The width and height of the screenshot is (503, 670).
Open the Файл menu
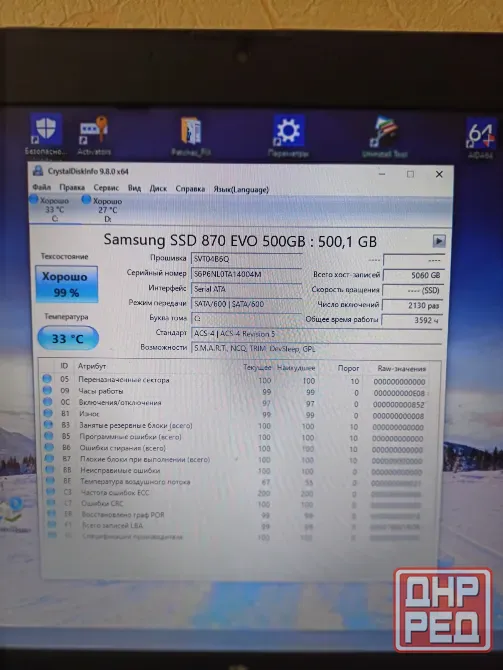[x=41, y=187]
